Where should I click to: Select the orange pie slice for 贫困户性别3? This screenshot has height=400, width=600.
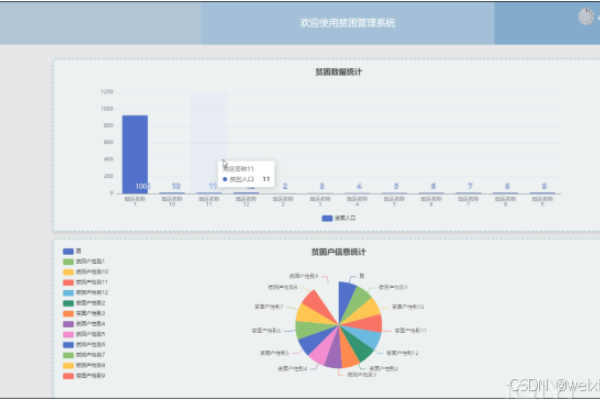tap(348, 353)
